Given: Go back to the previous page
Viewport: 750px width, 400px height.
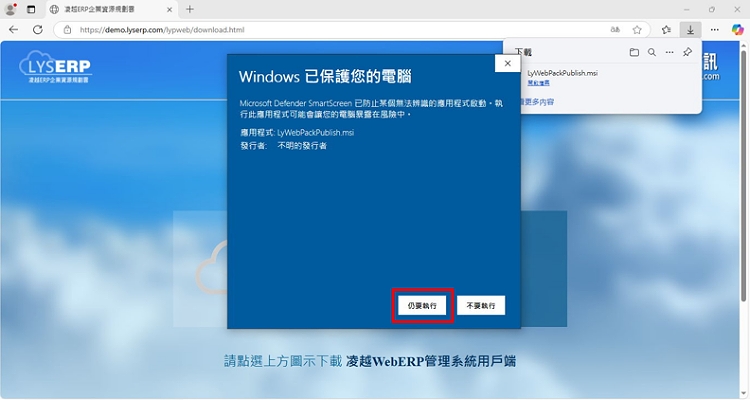Looking at the screenshot, I should click(14, 30).
